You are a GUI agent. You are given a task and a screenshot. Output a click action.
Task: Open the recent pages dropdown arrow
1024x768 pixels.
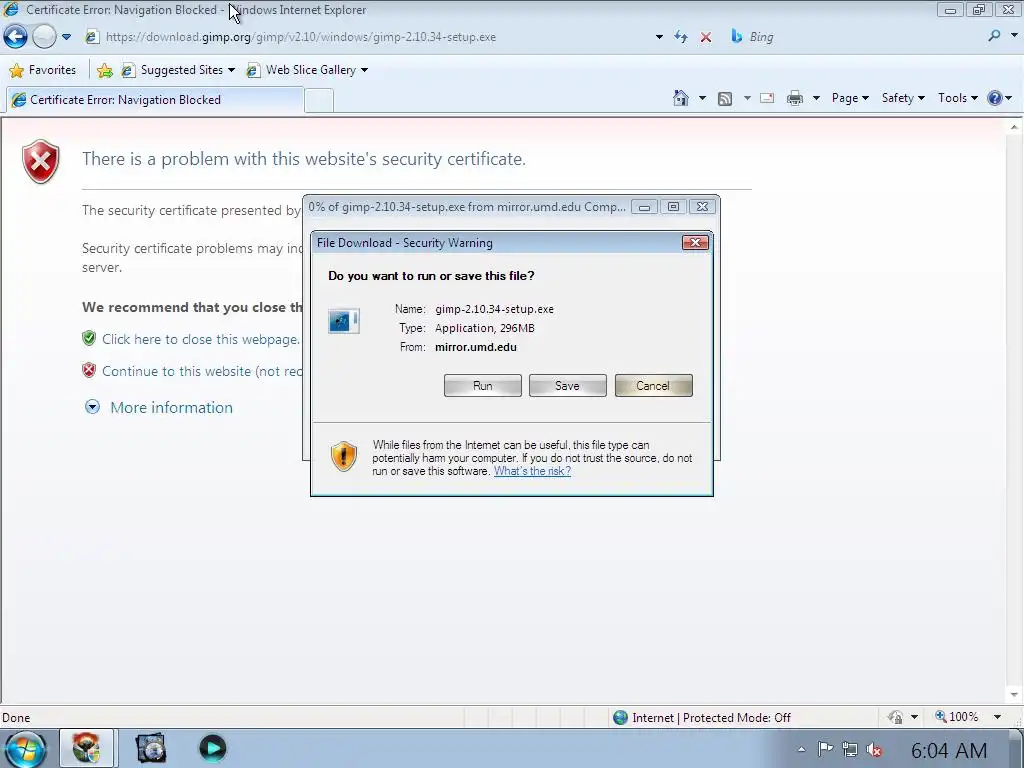point(66,37)
